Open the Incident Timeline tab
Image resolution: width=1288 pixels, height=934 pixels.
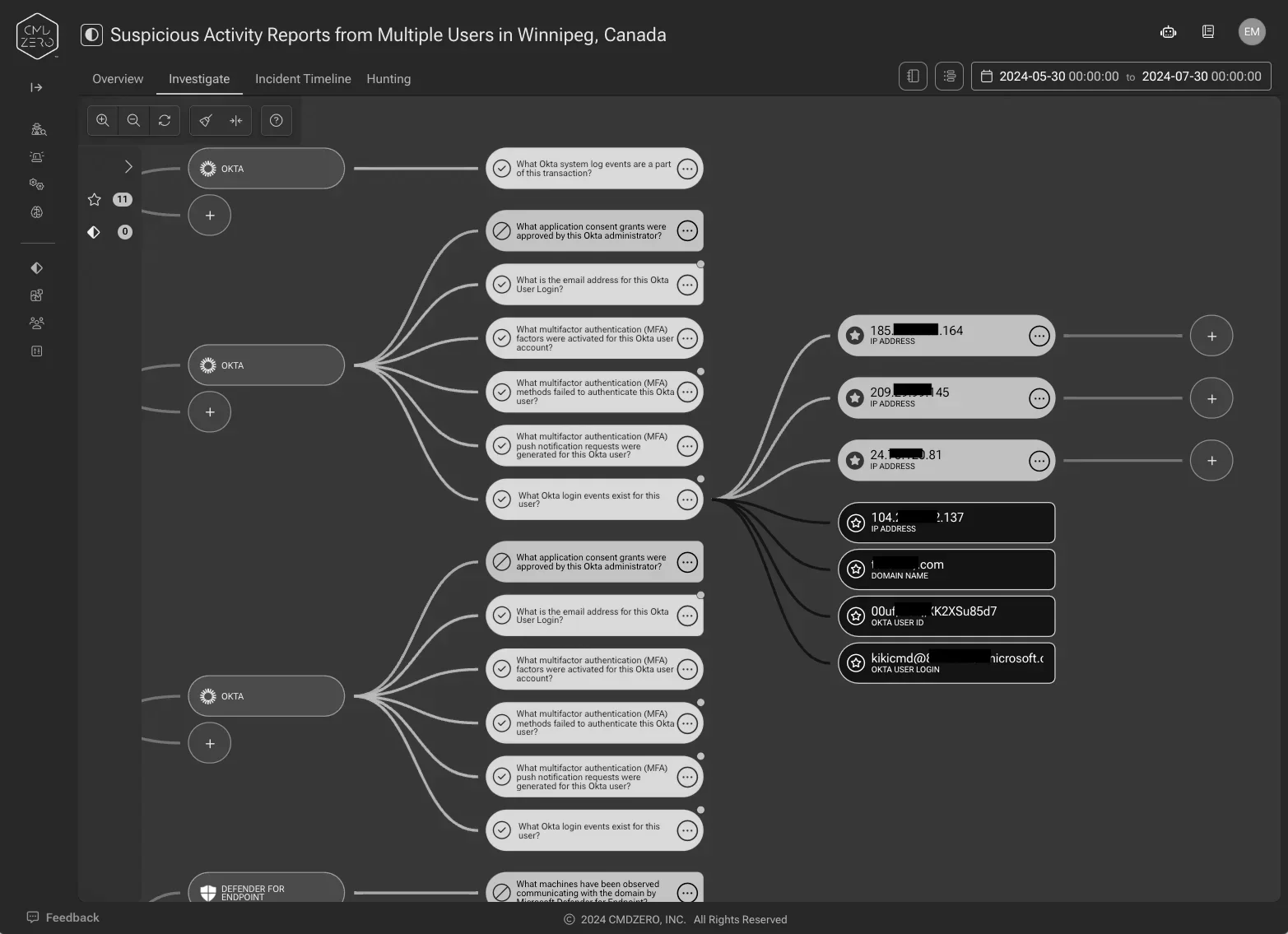(x=303, y=79)
